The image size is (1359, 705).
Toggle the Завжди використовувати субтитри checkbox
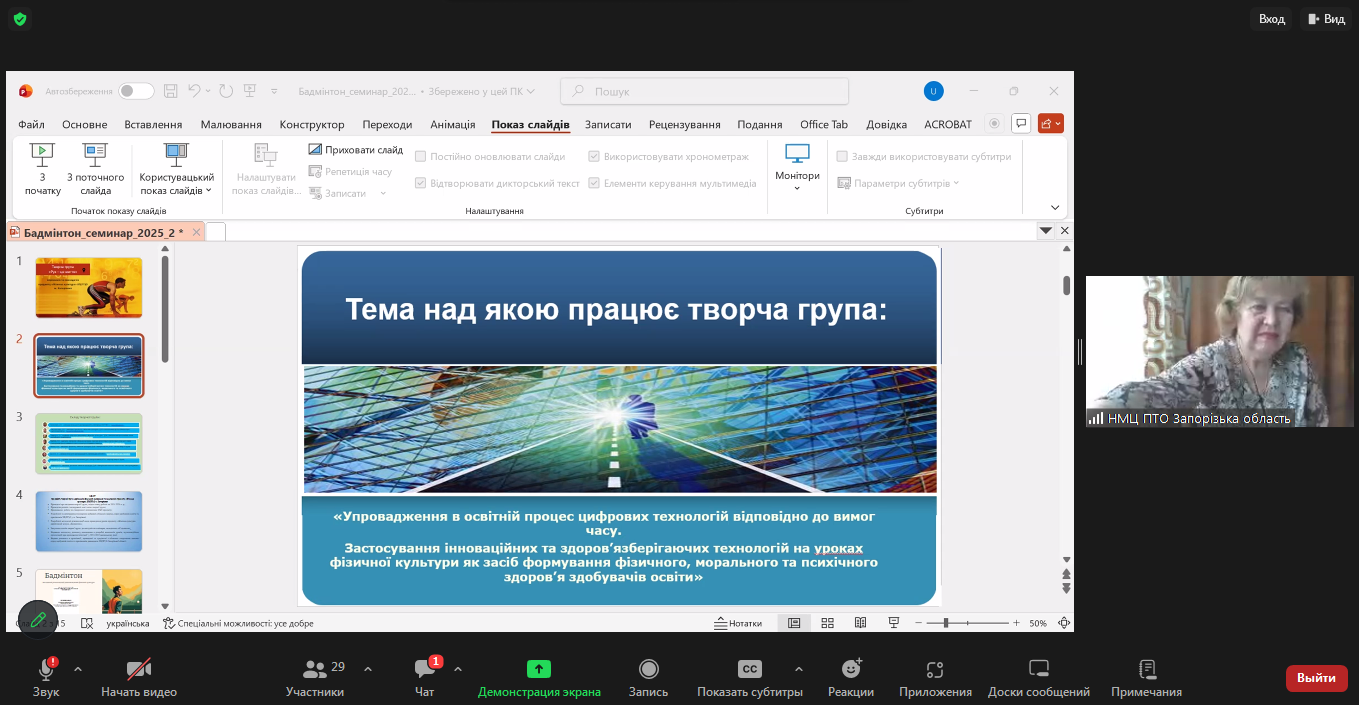point(842,157)
